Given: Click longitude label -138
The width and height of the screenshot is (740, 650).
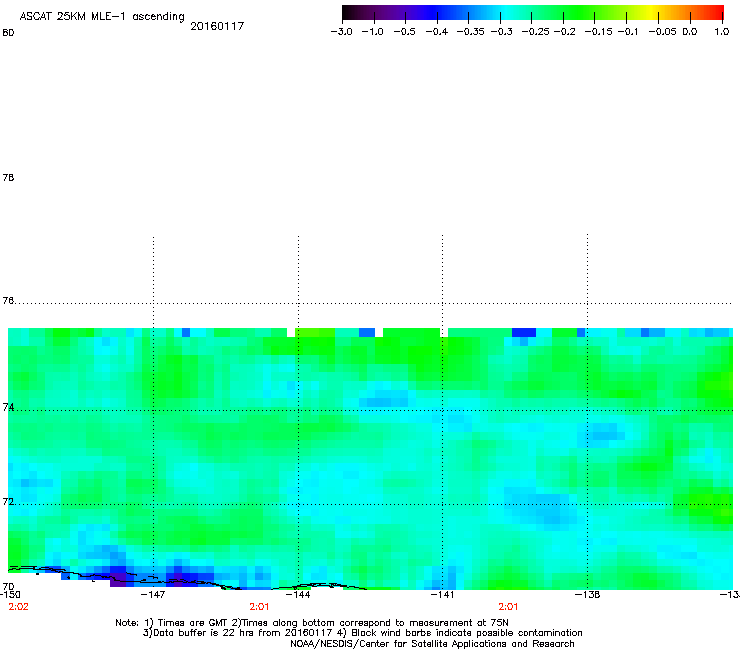Looking at the screenshot, I should coord(588,595).
